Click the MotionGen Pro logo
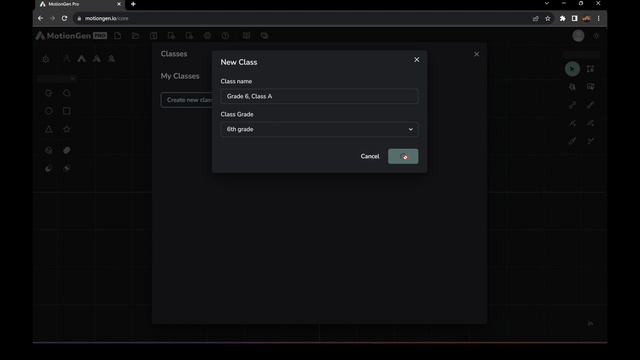Image resolution: width=640 pixels, height=360 pixels. click(x=71, y=36)
